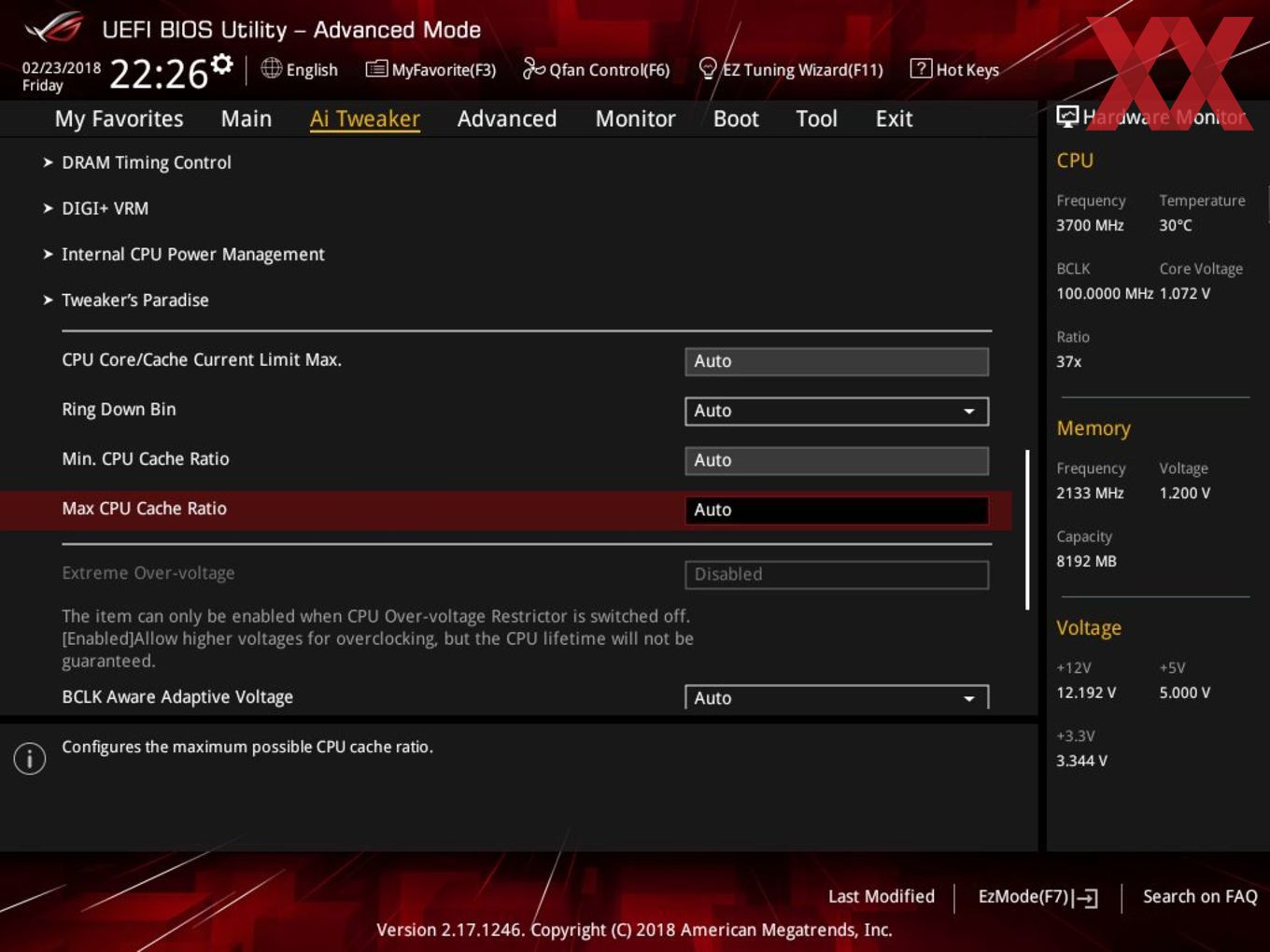
Task: Click the info circle icon
Action: 30,759
